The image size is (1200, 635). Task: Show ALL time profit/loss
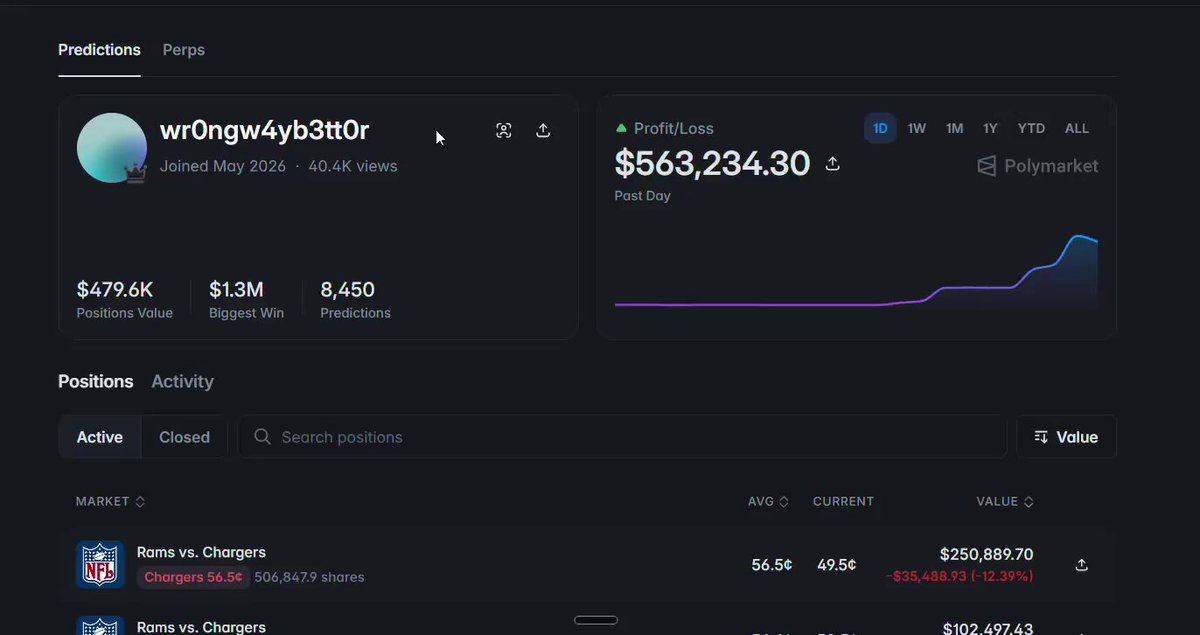click(1077, 128)
